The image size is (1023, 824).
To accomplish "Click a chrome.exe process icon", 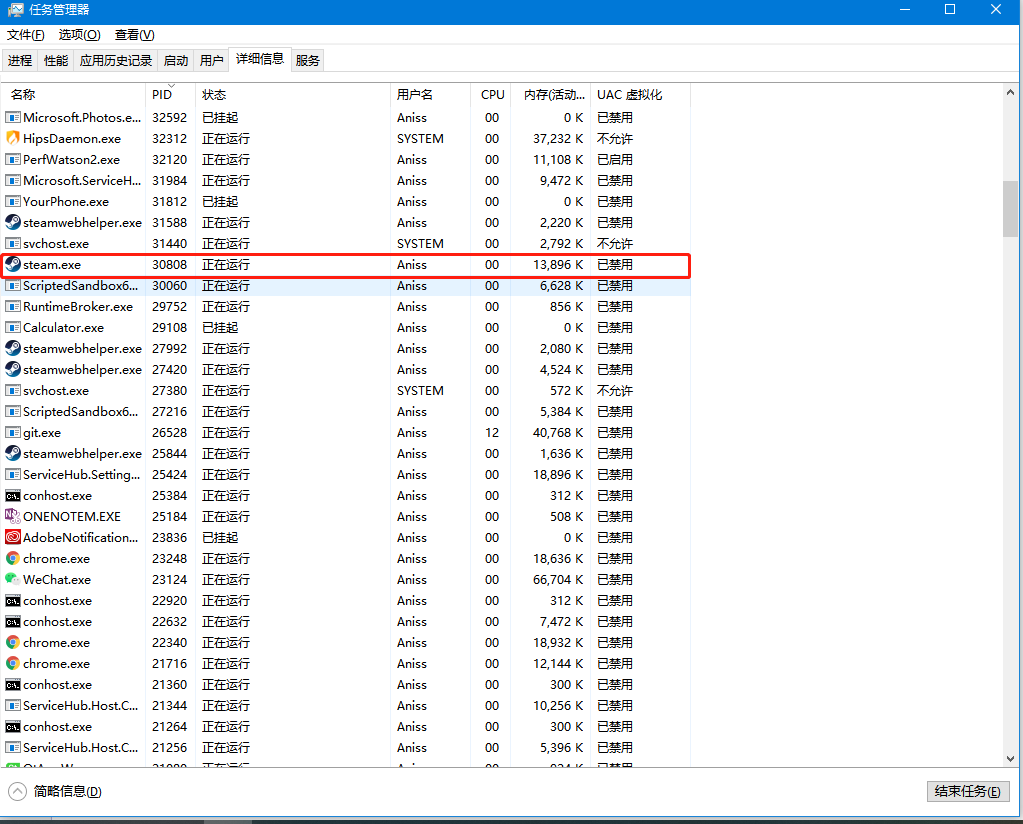I will pyautogui.click(x=12, y=558).
